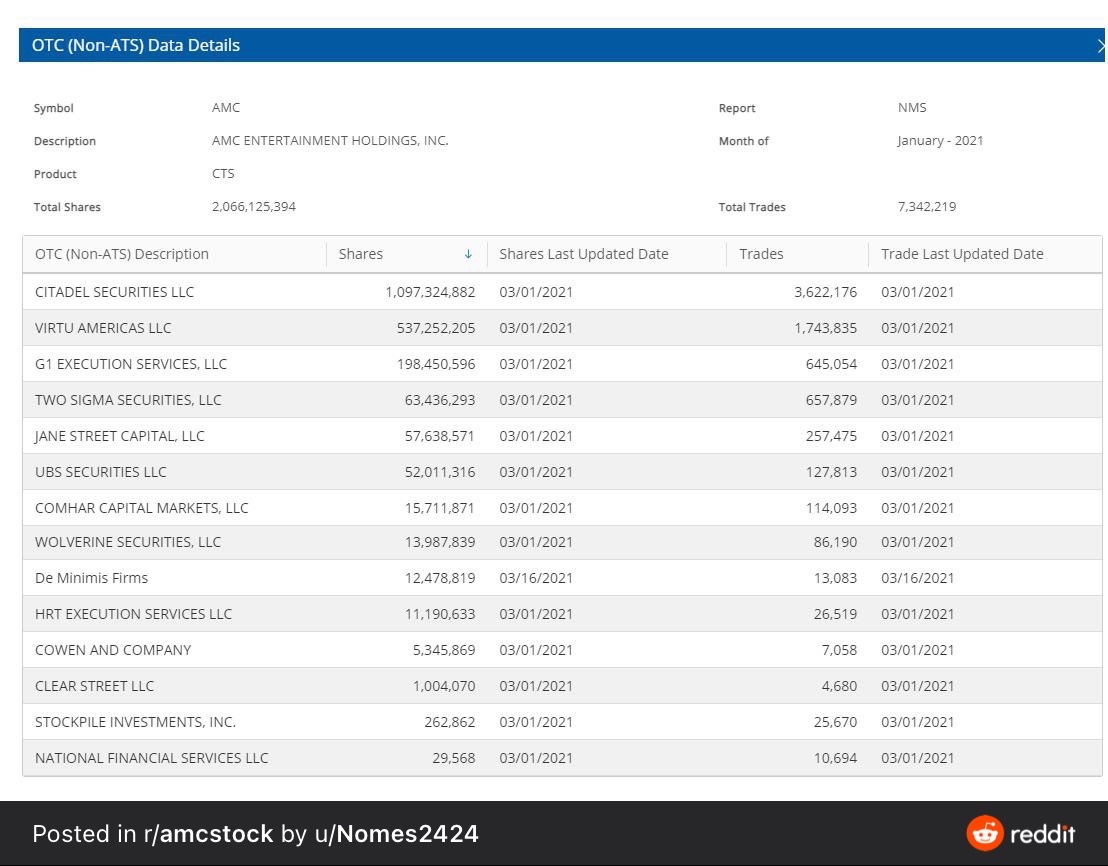This screenshot has height=866, width=1108.
Task: Click De Minimis shares value 12,478,819
Action: 440,578
